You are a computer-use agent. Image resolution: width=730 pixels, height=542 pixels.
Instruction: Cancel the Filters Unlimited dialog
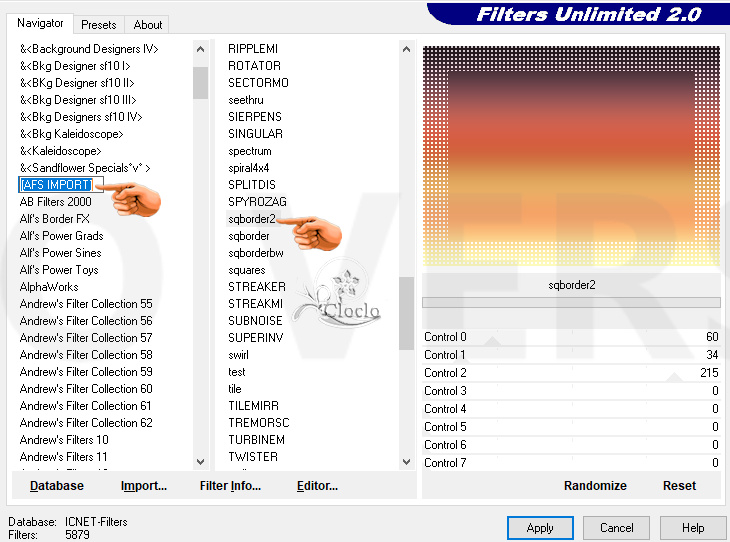coord(616,528)
